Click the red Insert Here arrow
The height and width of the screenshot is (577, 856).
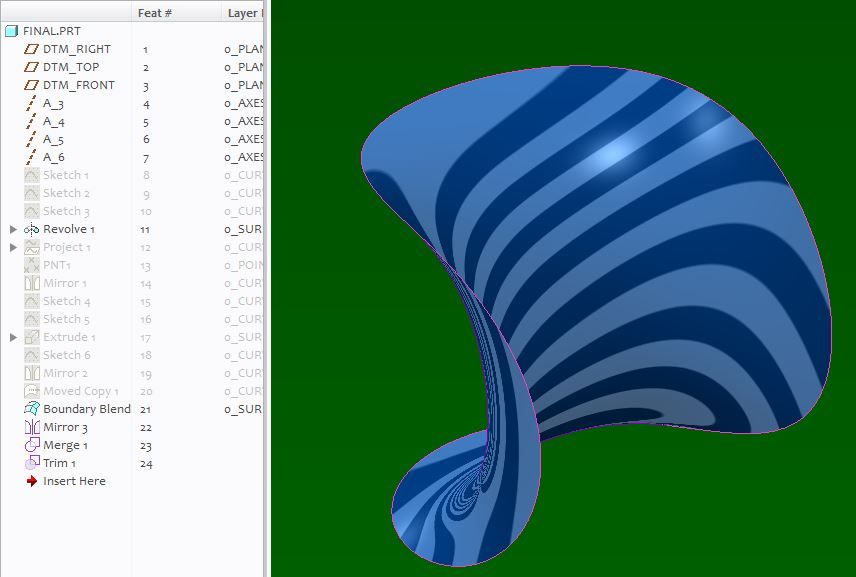tap(32, 481)
